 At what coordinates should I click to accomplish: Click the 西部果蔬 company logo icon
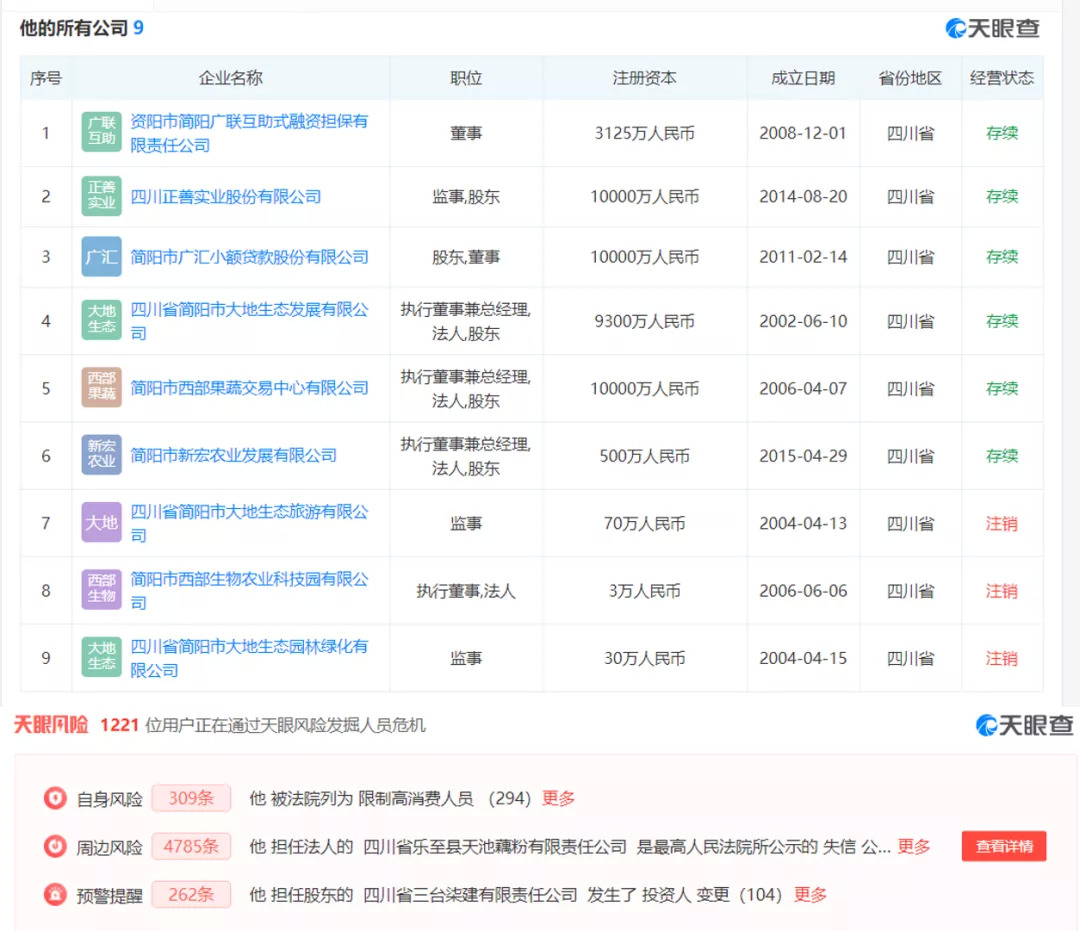click(x=101, y=388)
